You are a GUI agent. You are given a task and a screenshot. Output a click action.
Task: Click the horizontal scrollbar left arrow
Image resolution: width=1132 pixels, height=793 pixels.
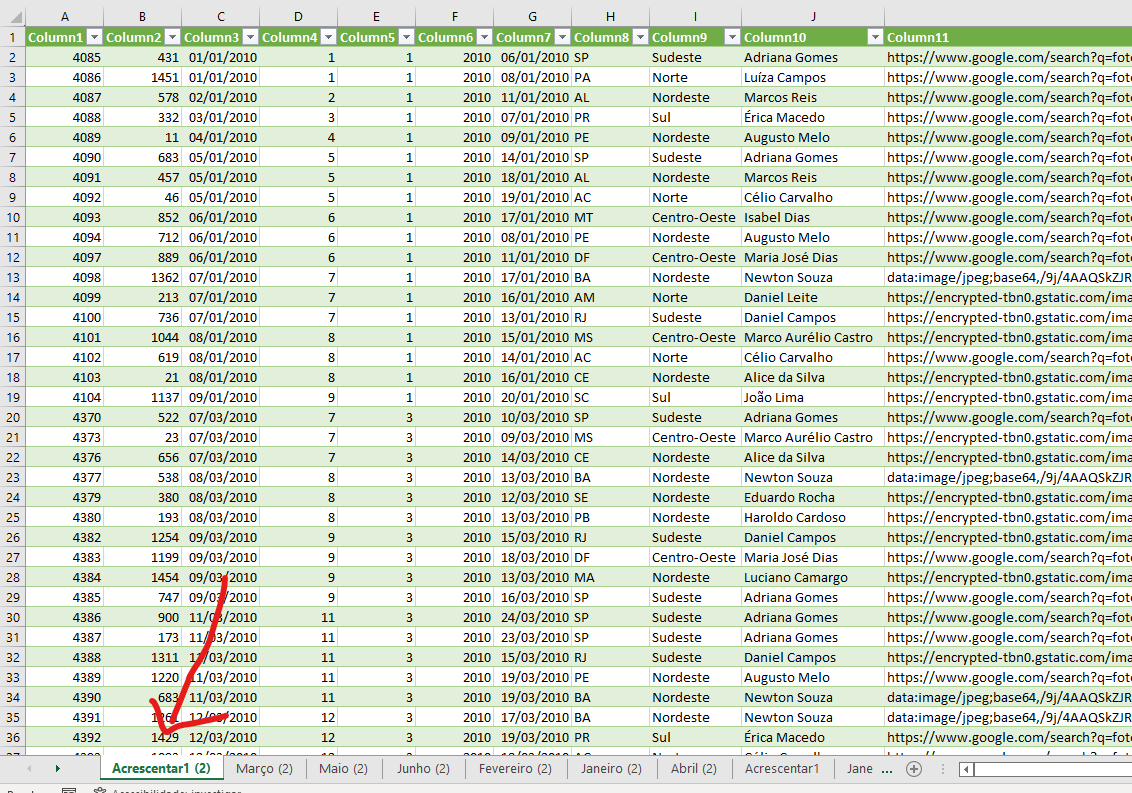(x=966, y=769)
